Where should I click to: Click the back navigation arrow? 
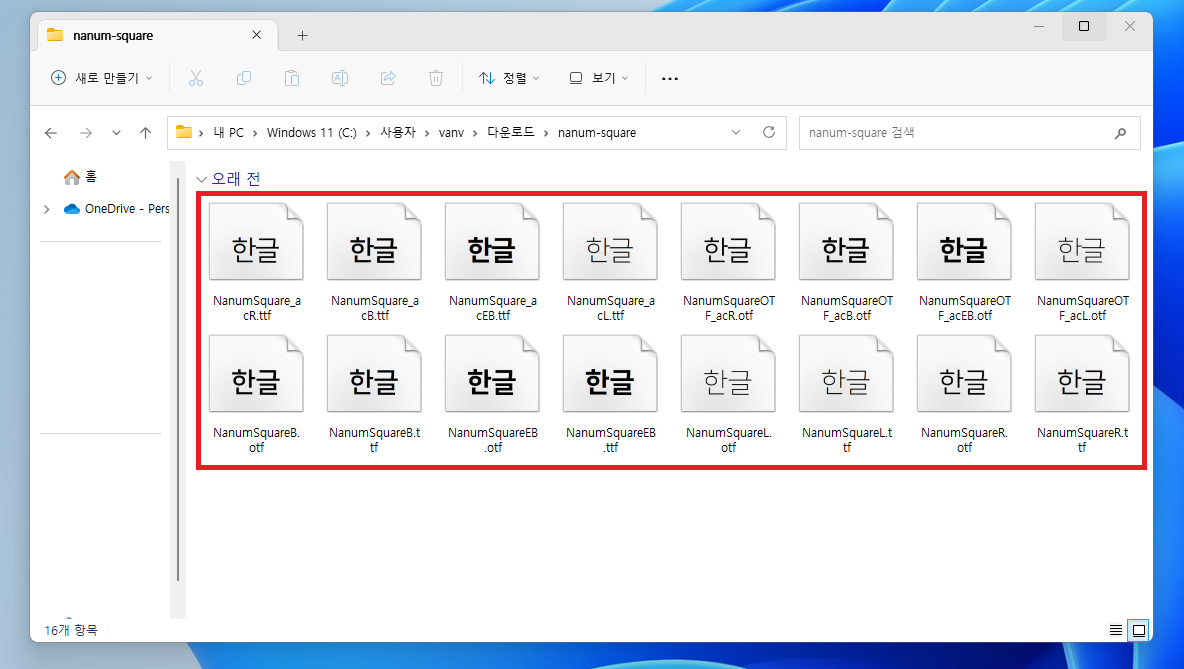point(51,132)
